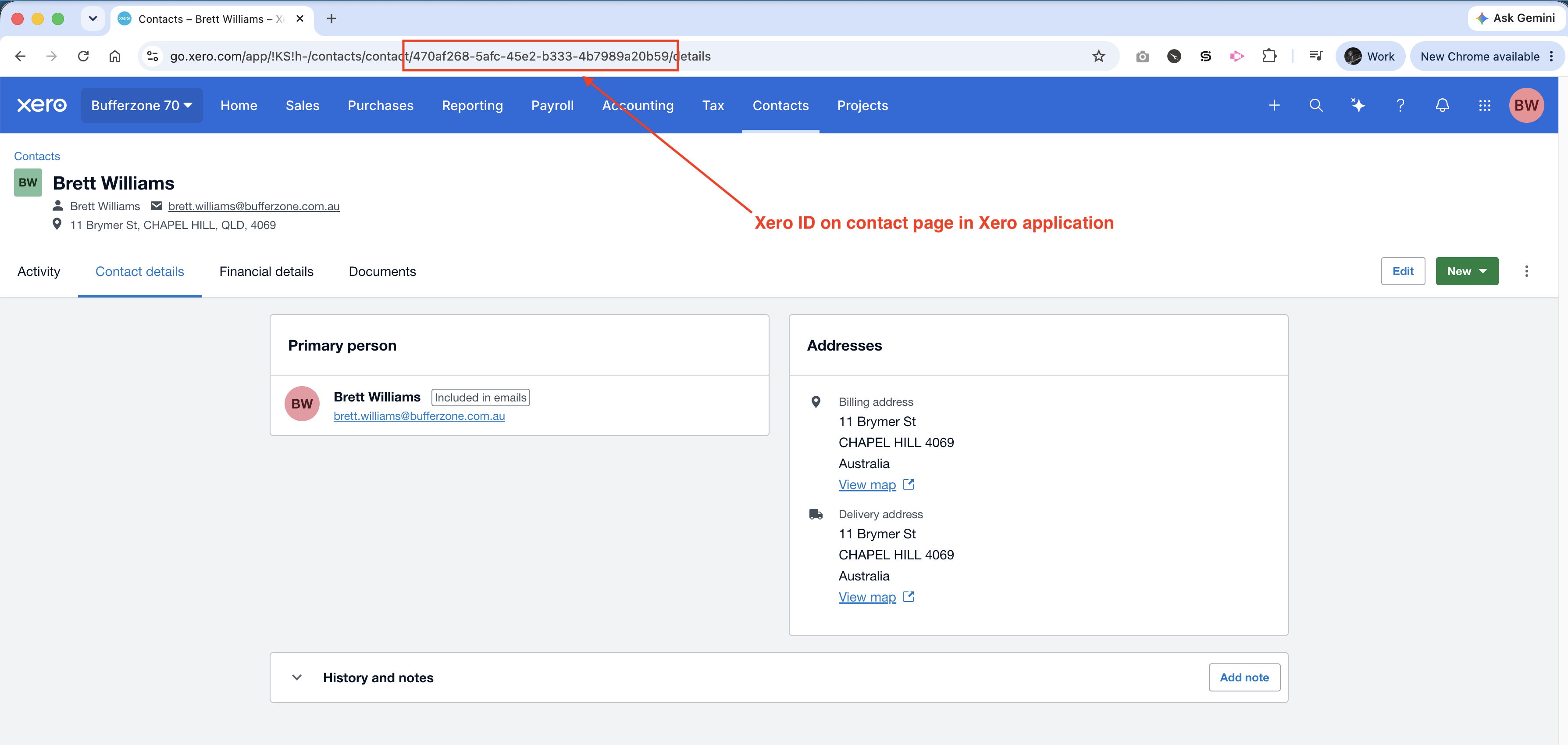Open the Bufferzone 70 organisation dropdown
Viewport: 1568px width, 745px height.
pos(142,105)
